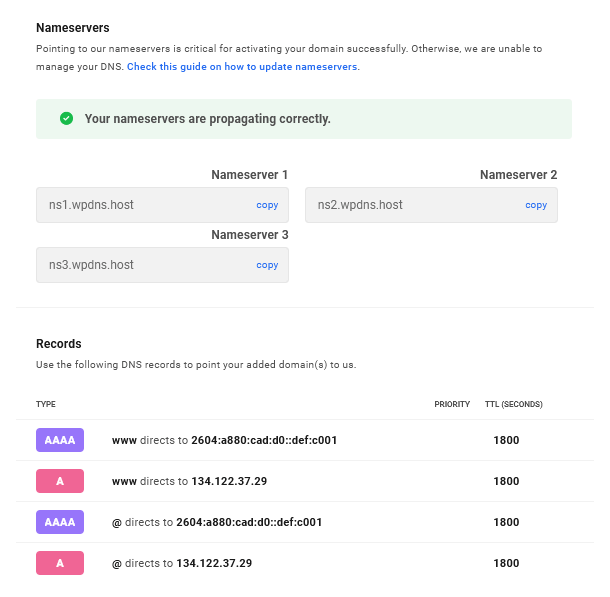The image size is (610, 597).
Task: Click the PRIORITY column header
Action: click(452, 404)
